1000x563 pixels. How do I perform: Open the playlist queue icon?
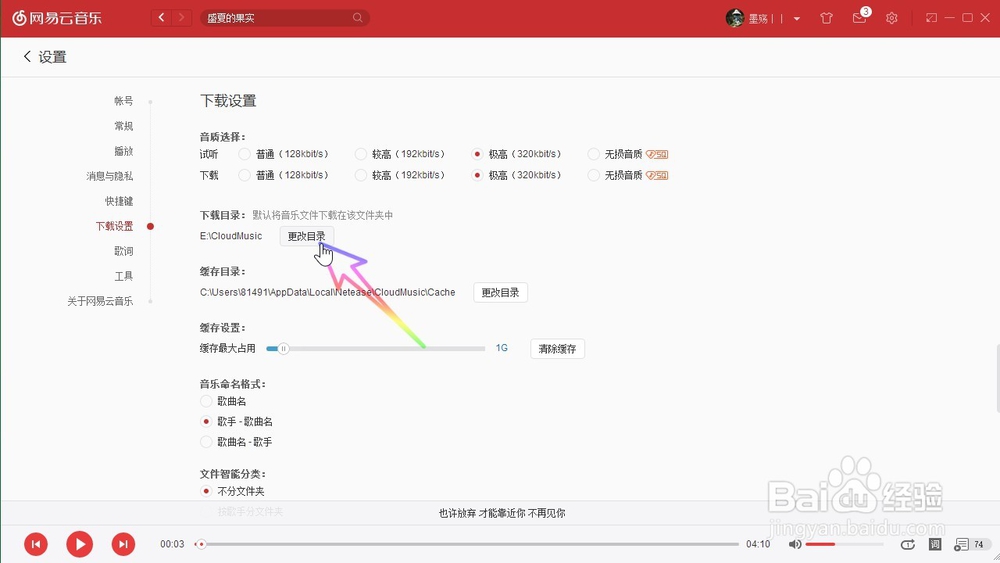coord(961,545)
